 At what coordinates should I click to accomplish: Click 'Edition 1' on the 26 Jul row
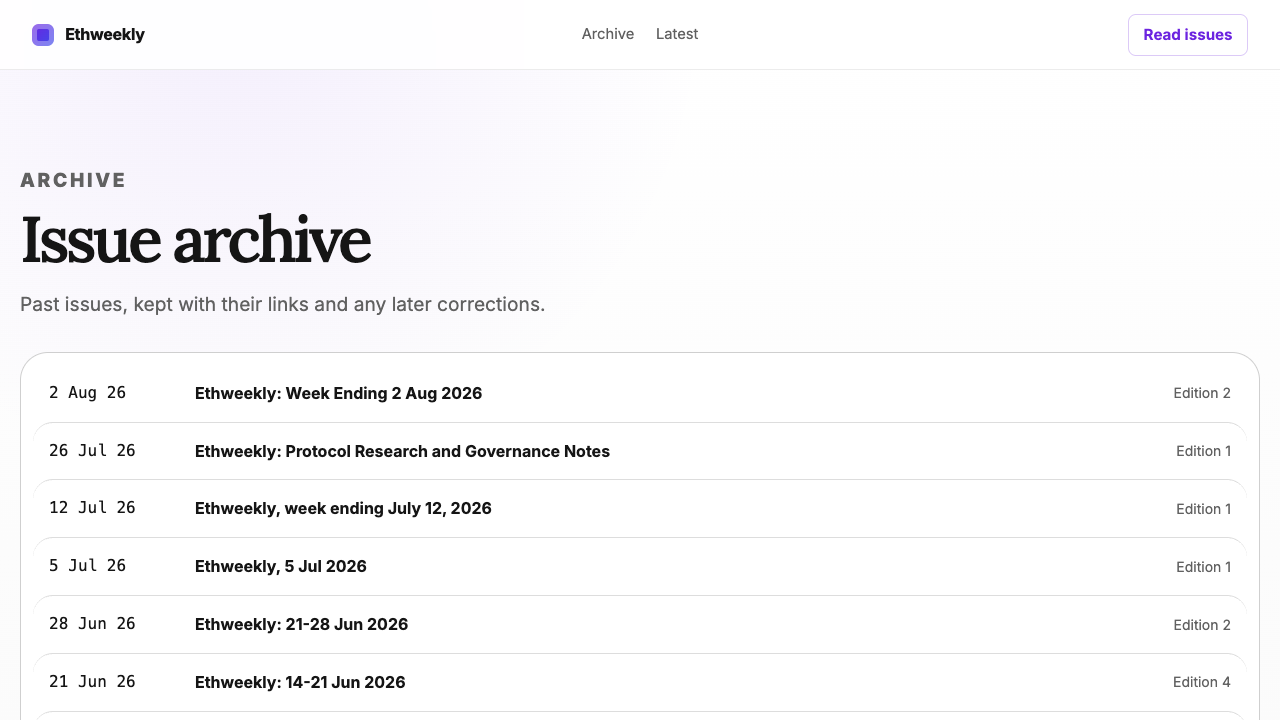click(x=1204, y=451)
